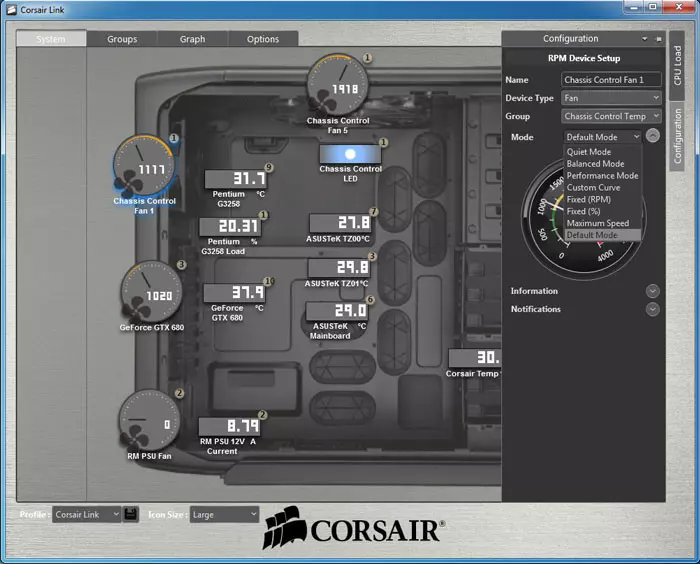Select the Corsair Temp readout
The image size is (700, 564).
click(x=475, y=358)
